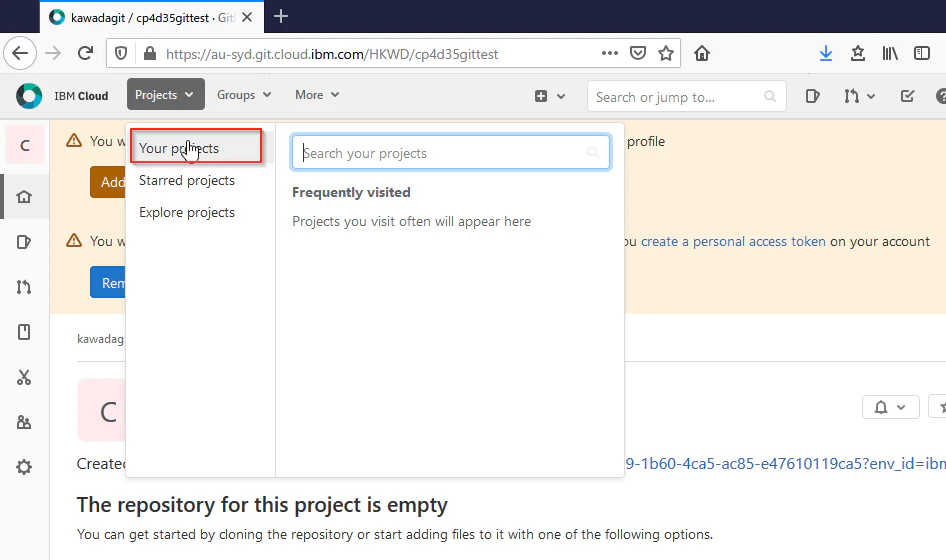Open the Firefox Downloads panel

(826, 54)
